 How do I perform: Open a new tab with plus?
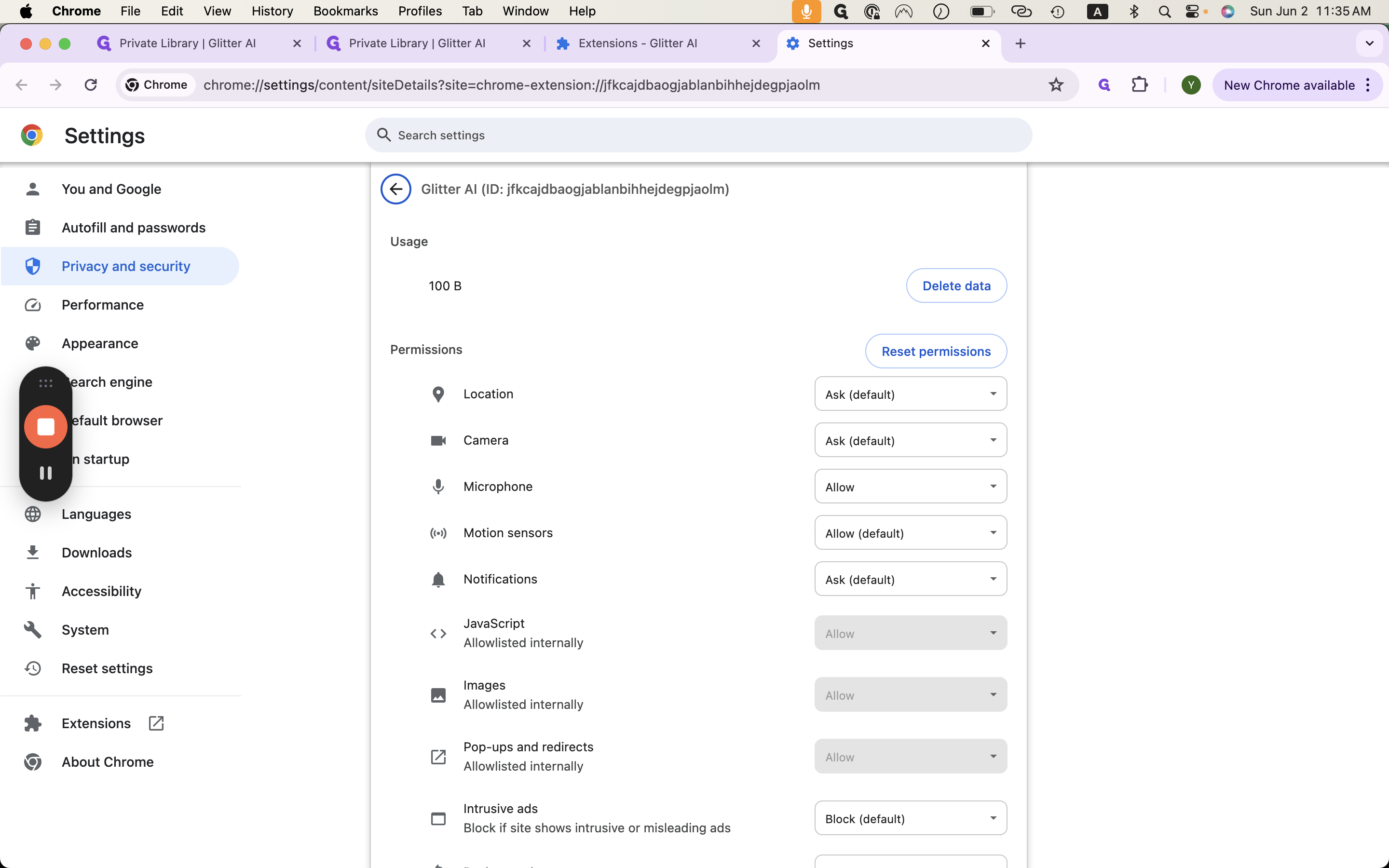[1020, 43]
